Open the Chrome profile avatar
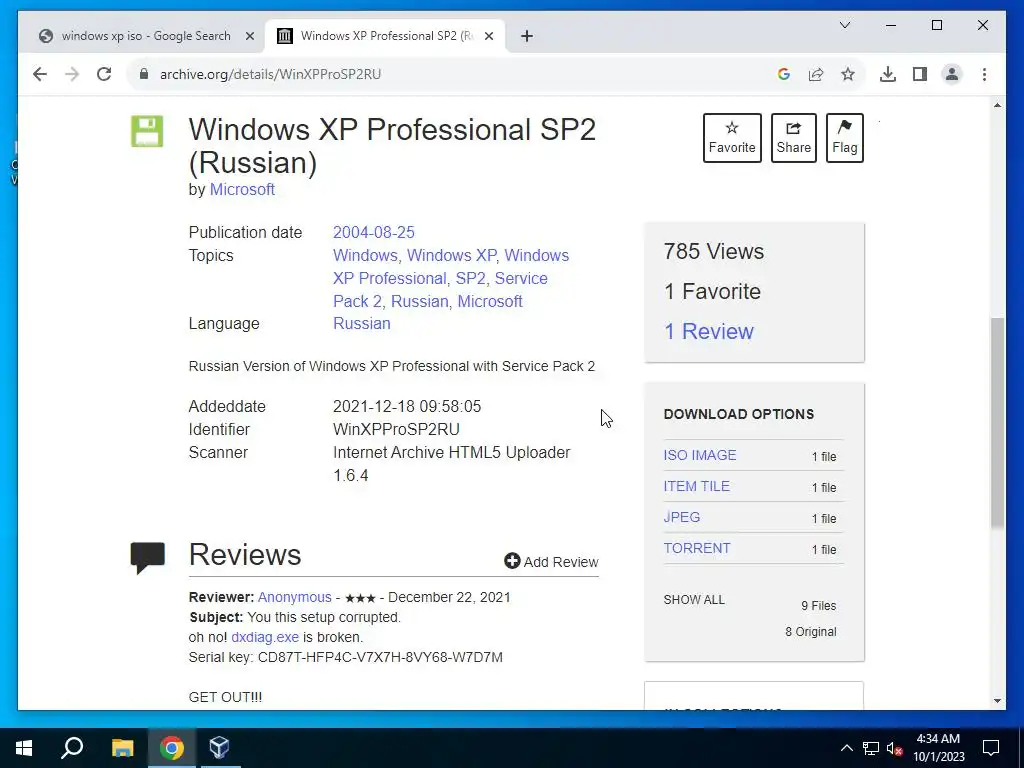Viewport: 1024px width, 768px height. (952, 74)
